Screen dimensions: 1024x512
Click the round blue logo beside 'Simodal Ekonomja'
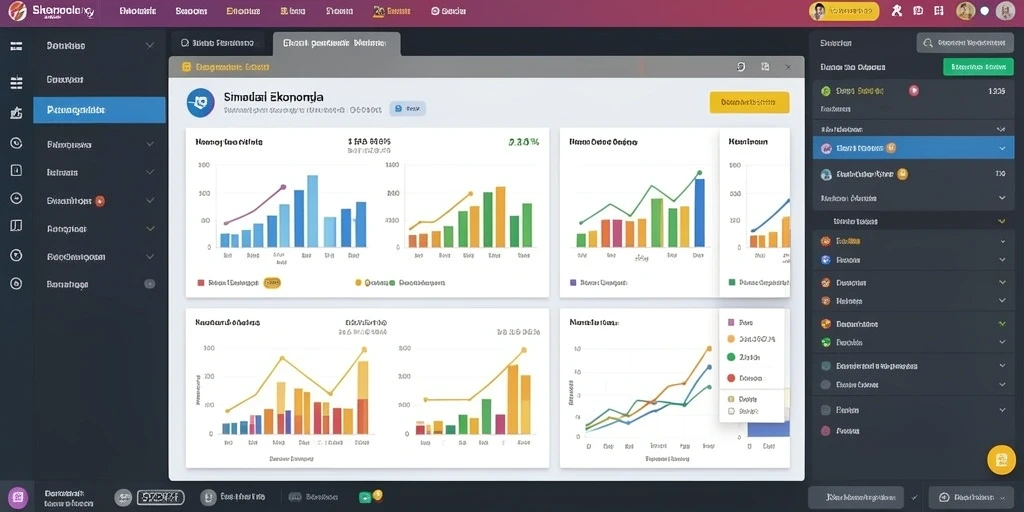point(200,103)
